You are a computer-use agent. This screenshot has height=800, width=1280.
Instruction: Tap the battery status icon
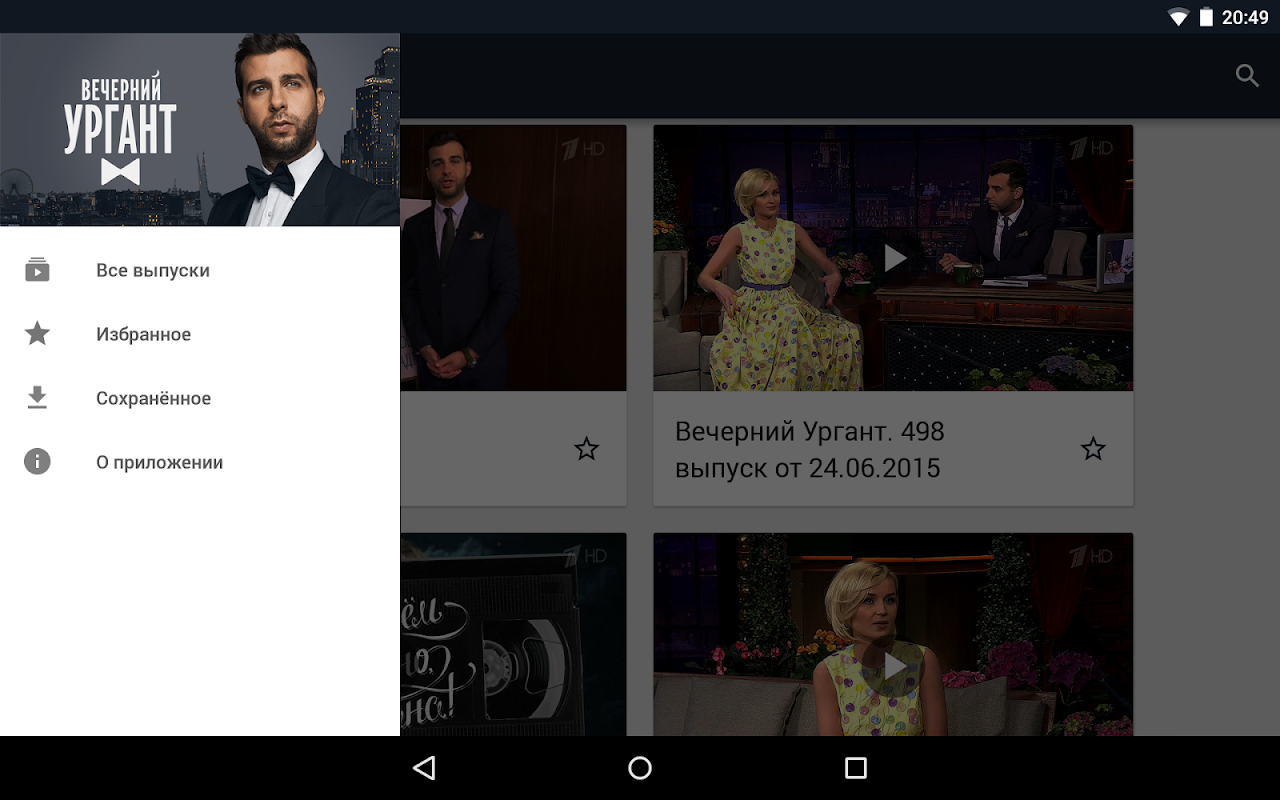1206,17
